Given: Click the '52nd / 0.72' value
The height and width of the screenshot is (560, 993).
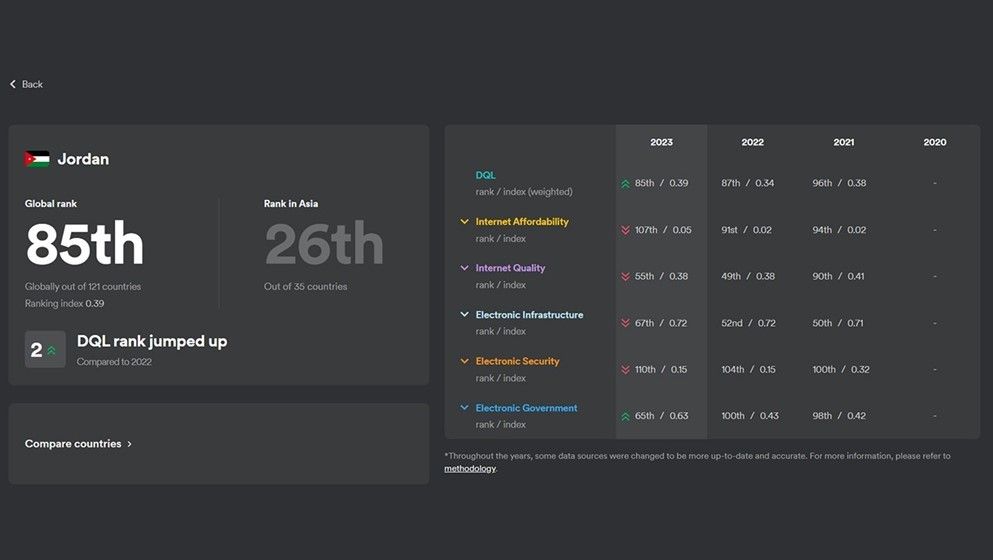Looking at the screenshot, I should click(x=748, y=323).
